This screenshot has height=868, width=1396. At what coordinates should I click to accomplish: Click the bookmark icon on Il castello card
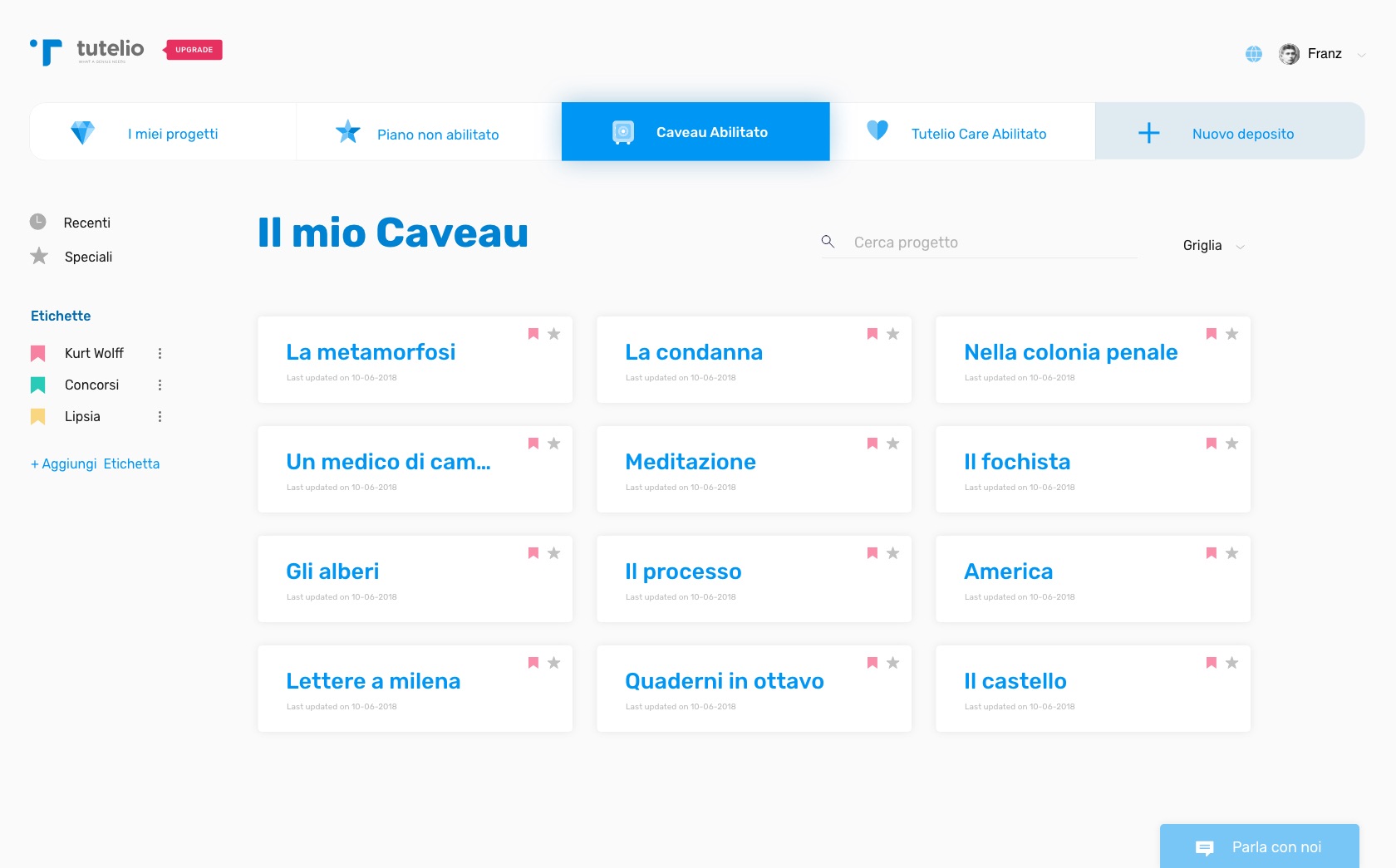1212,663
